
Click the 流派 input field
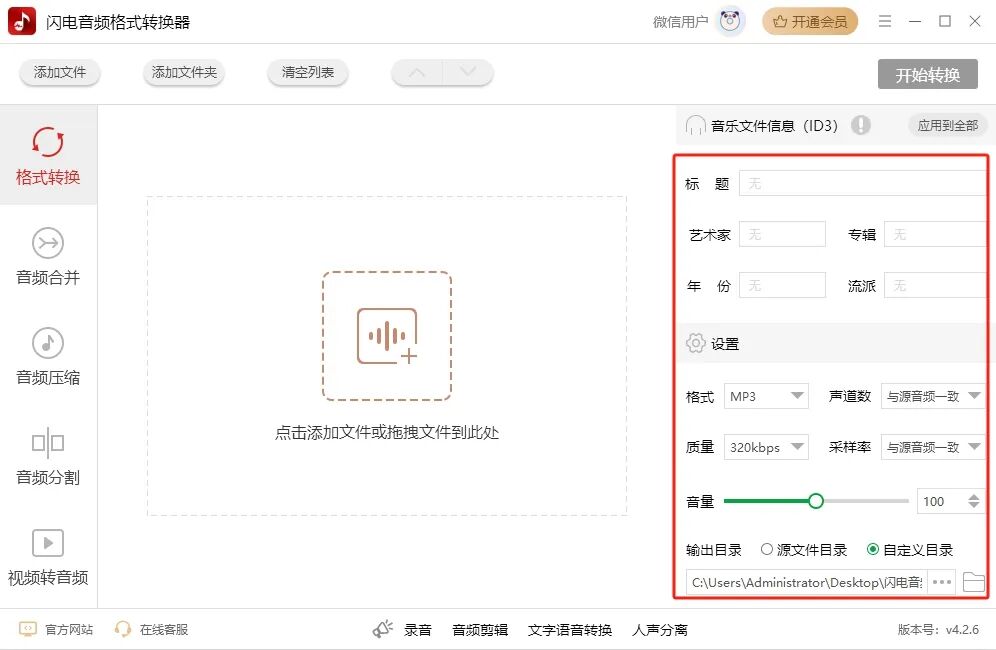[935, 285]
